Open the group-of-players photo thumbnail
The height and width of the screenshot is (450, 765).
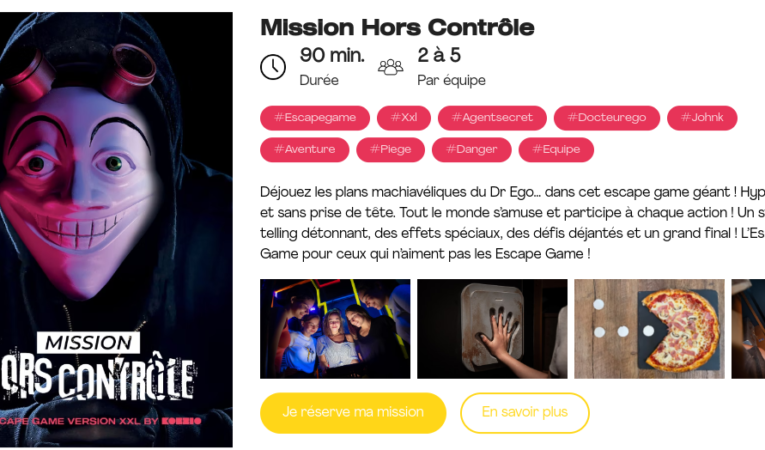[x=335, y=328]
